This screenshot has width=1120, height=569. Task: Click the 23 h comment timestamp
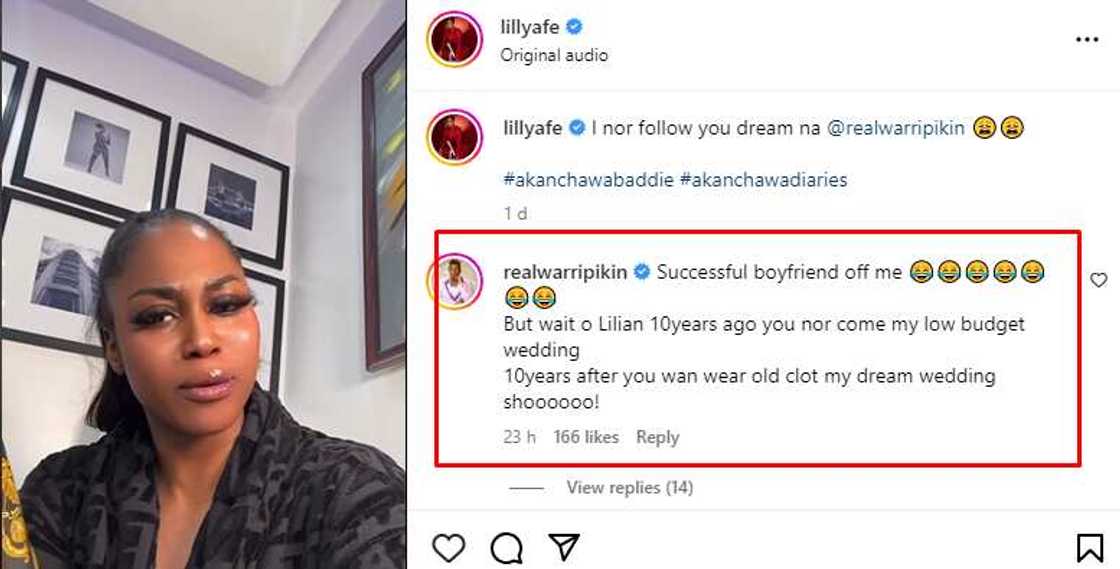[x=519, y=437]
